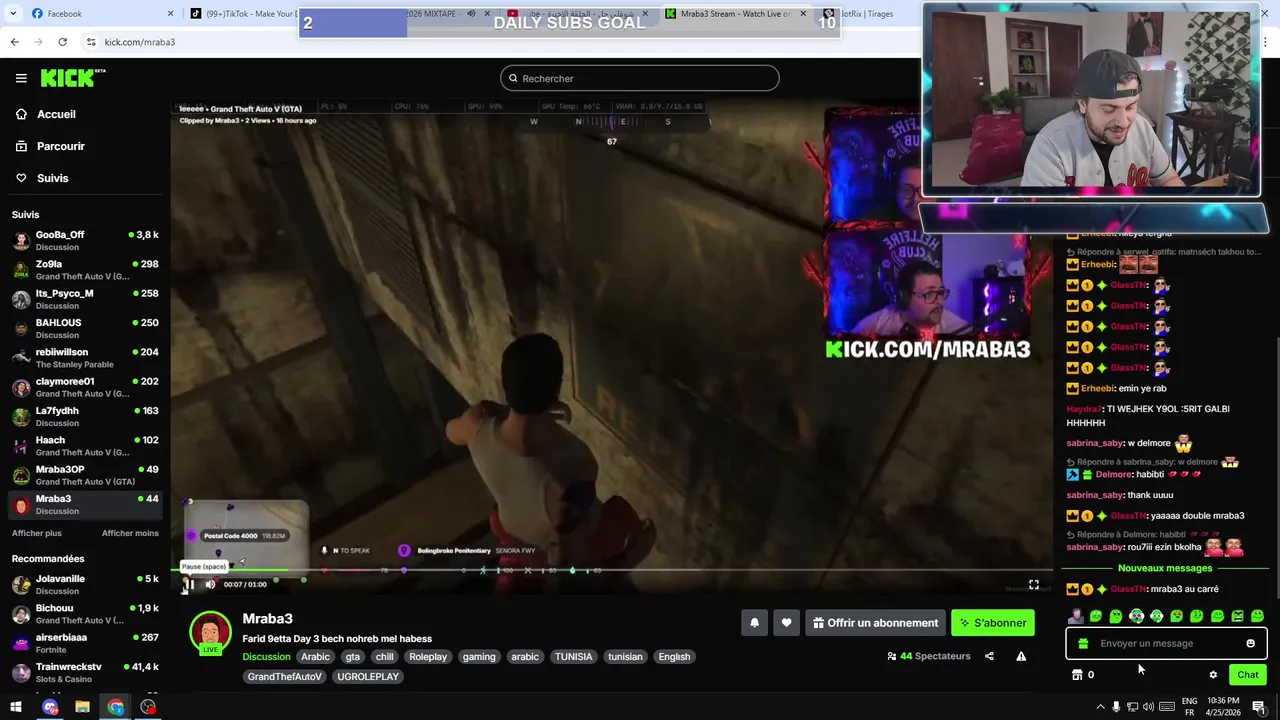
Task: Open Zo9la channel in sidebar
Action: coord(85,270)
